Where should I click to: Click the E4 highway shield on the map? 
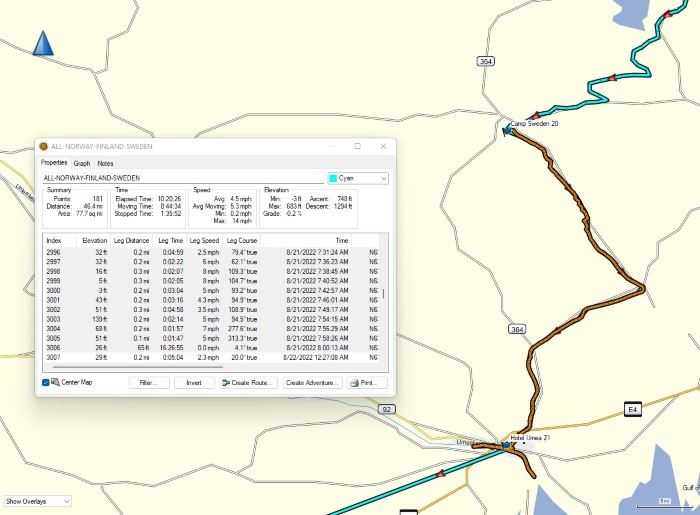pyautogui.click(x=633, y=409)
